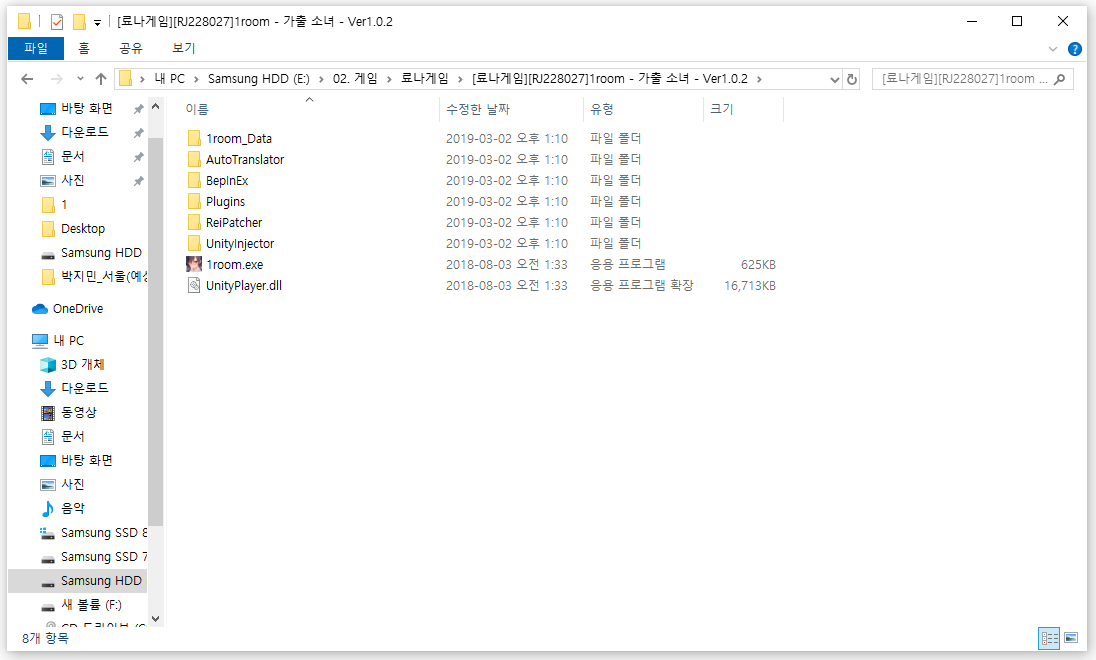Image resolution: width=1096 pixels, height=660 pixels.
Task: Open the address bar history dropdown
Action: pos(834,79)
